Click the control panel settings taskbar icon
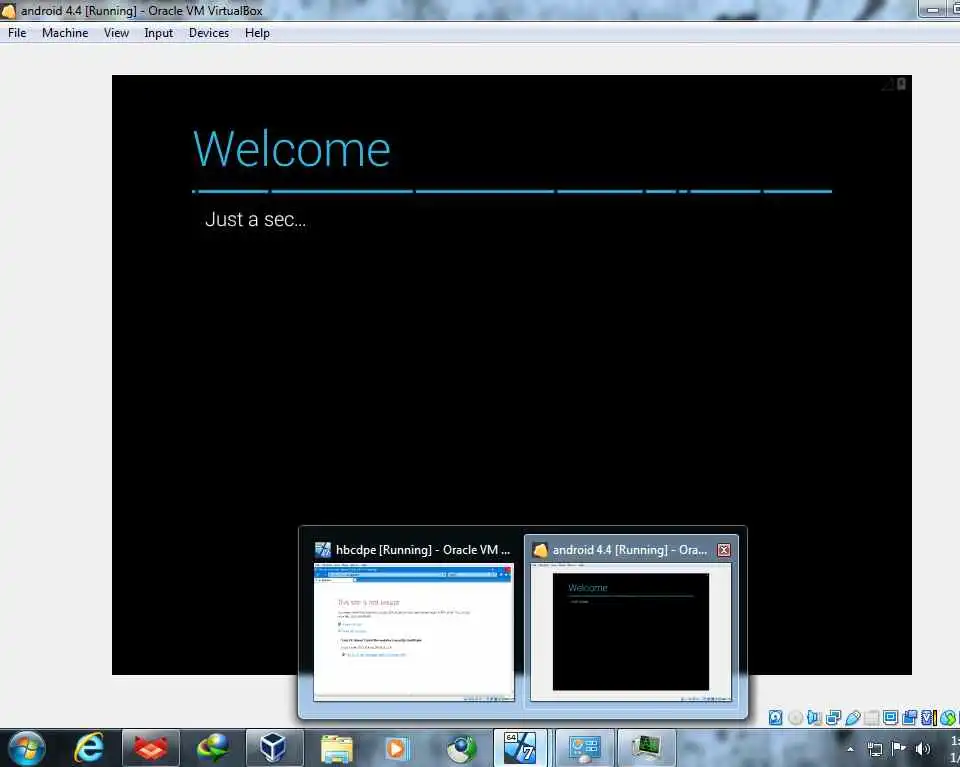 tap(585, 748)
